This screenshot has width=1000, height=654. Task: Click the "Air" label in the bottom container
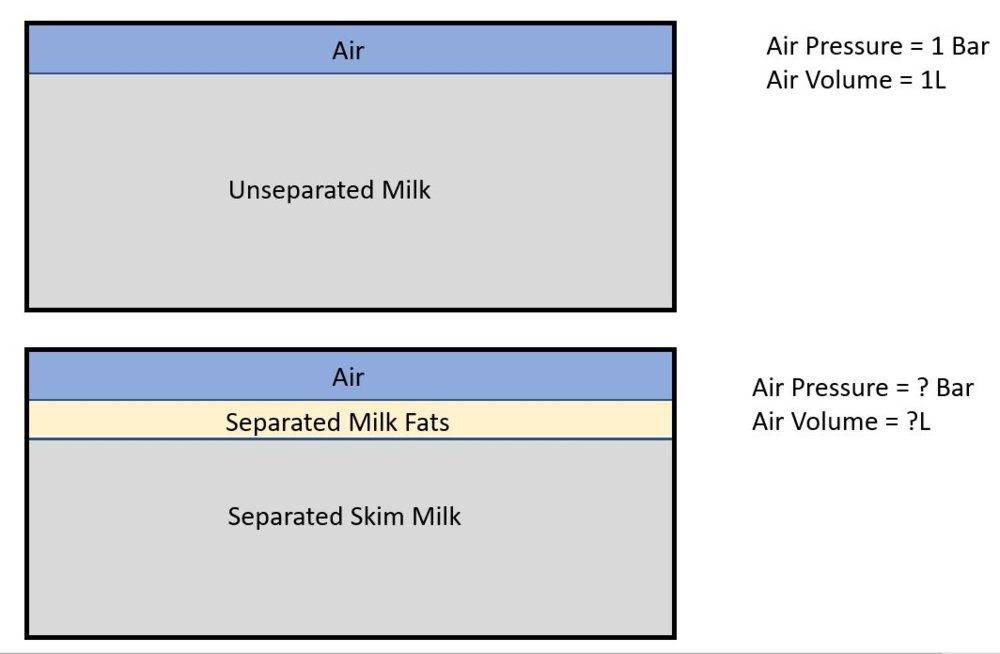tap(348, 377)
